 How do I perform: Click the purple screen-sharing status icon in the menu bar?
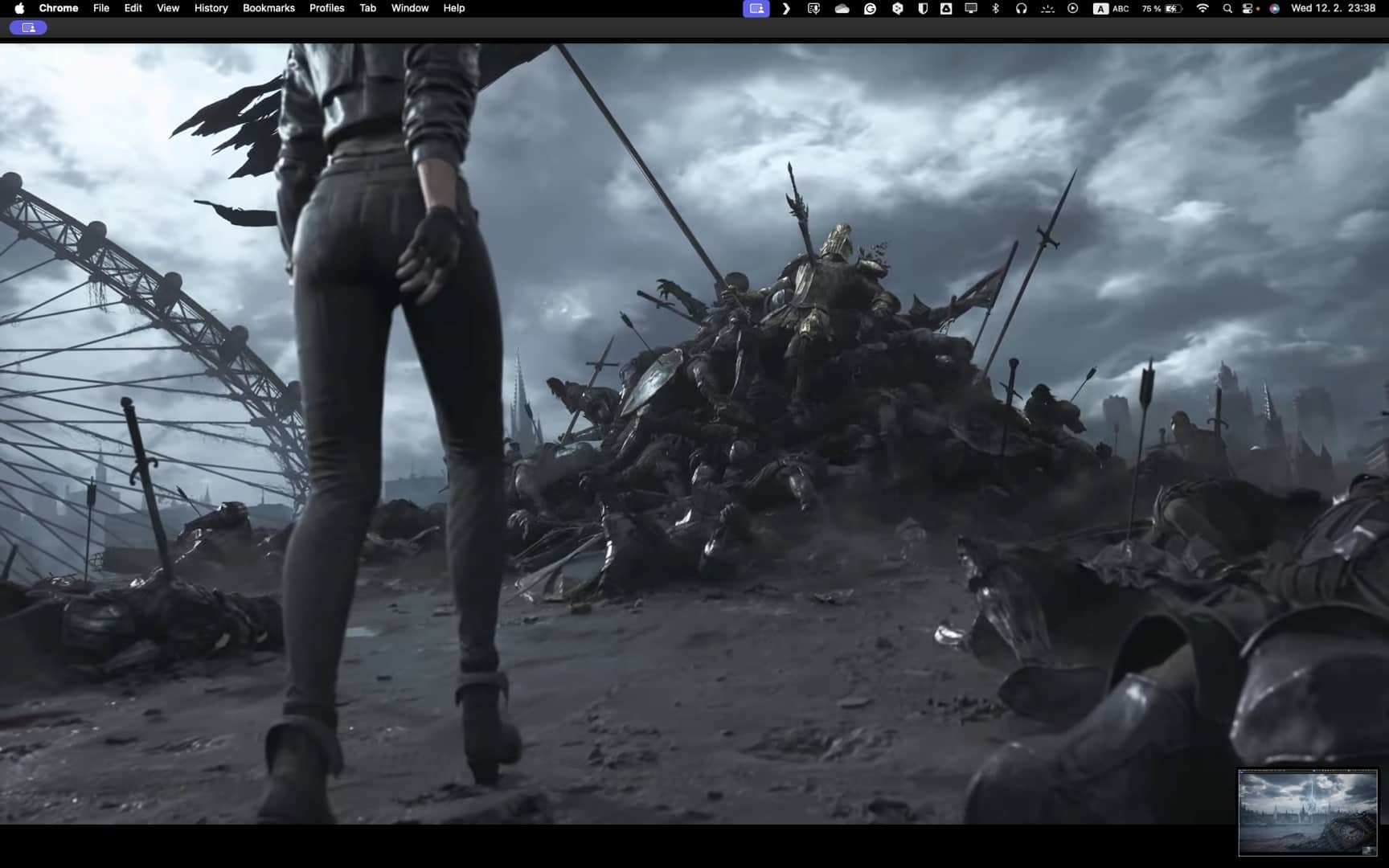coord(756,8)
